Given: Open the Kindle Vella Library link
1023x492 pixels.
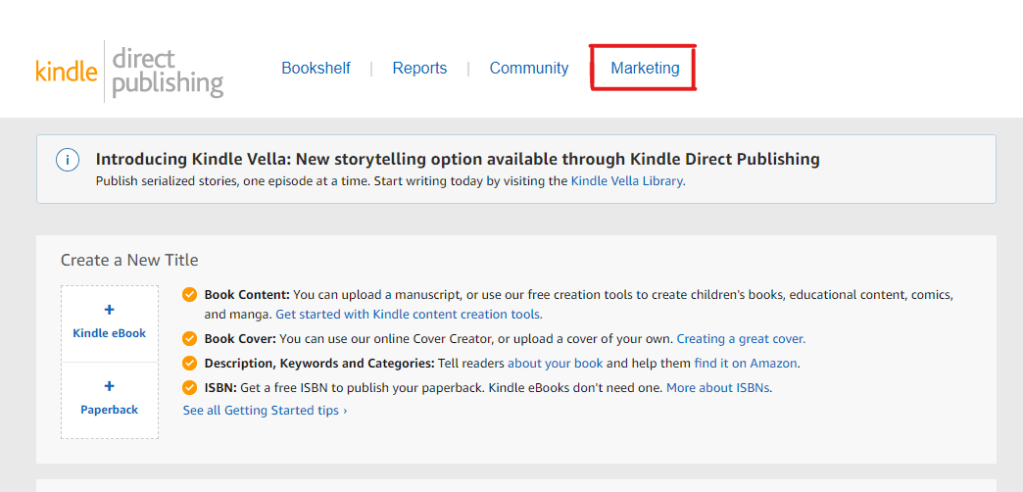Looking at the screenshot, I should coord(627,181).
